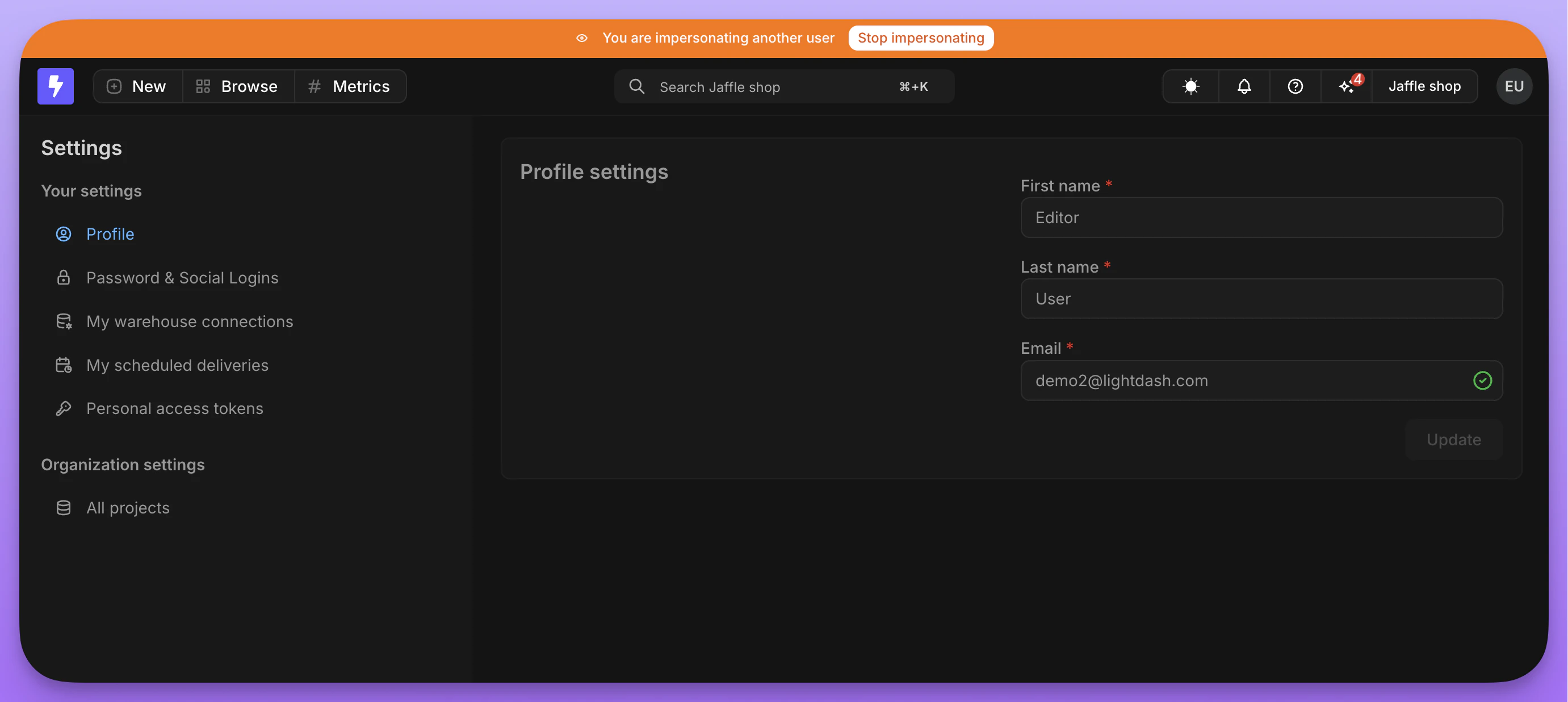Click the green verified check beside the email
The height and width of the screenshot is (702, 1568).
1483,381
